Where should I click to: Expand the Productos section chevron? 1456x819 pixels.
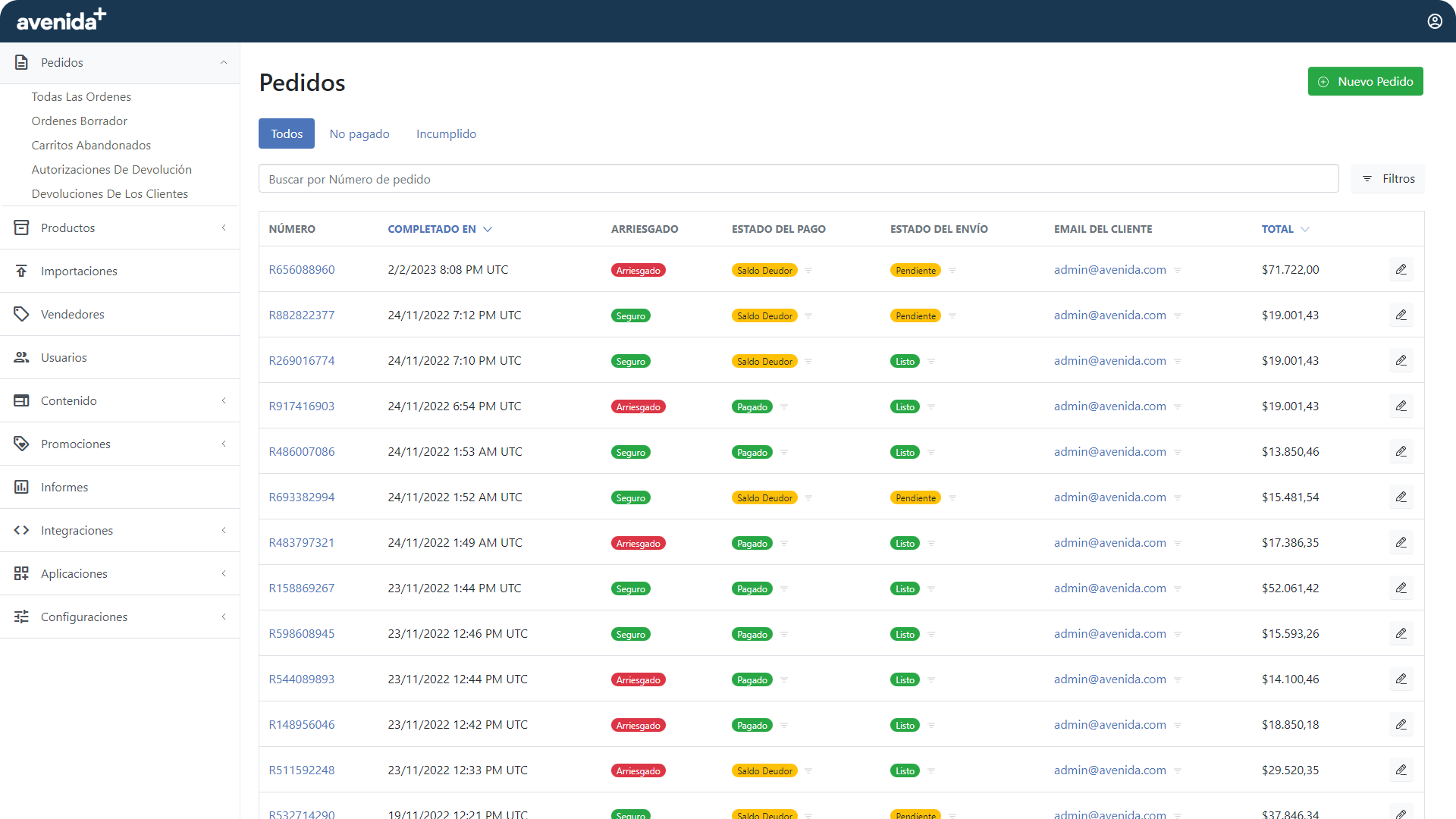(x=224, y=227)
